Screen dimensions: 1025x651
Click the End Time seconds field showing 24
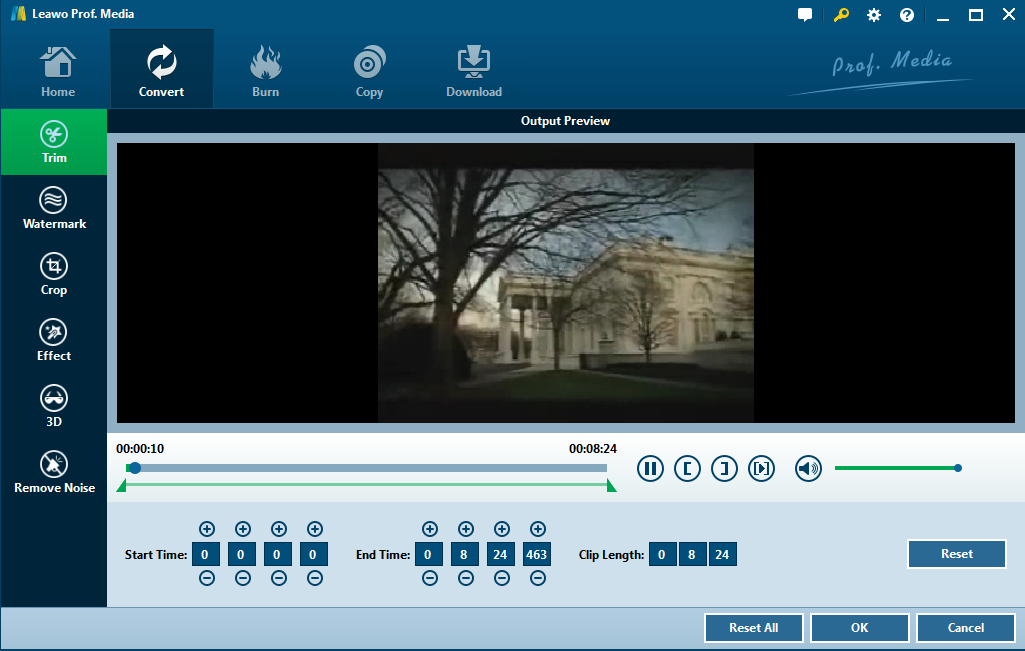502,554
